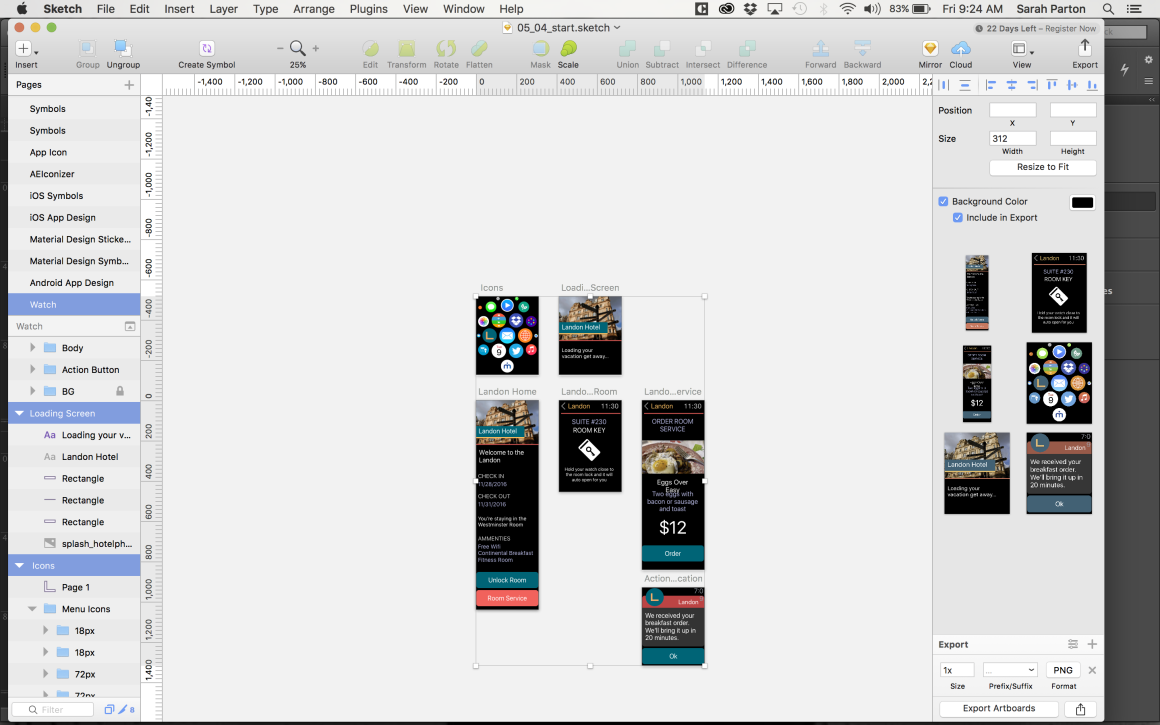This screenshot has height=725, width=1160.
Task: Open the Plugins menu
Action: (x=368, y=9)
